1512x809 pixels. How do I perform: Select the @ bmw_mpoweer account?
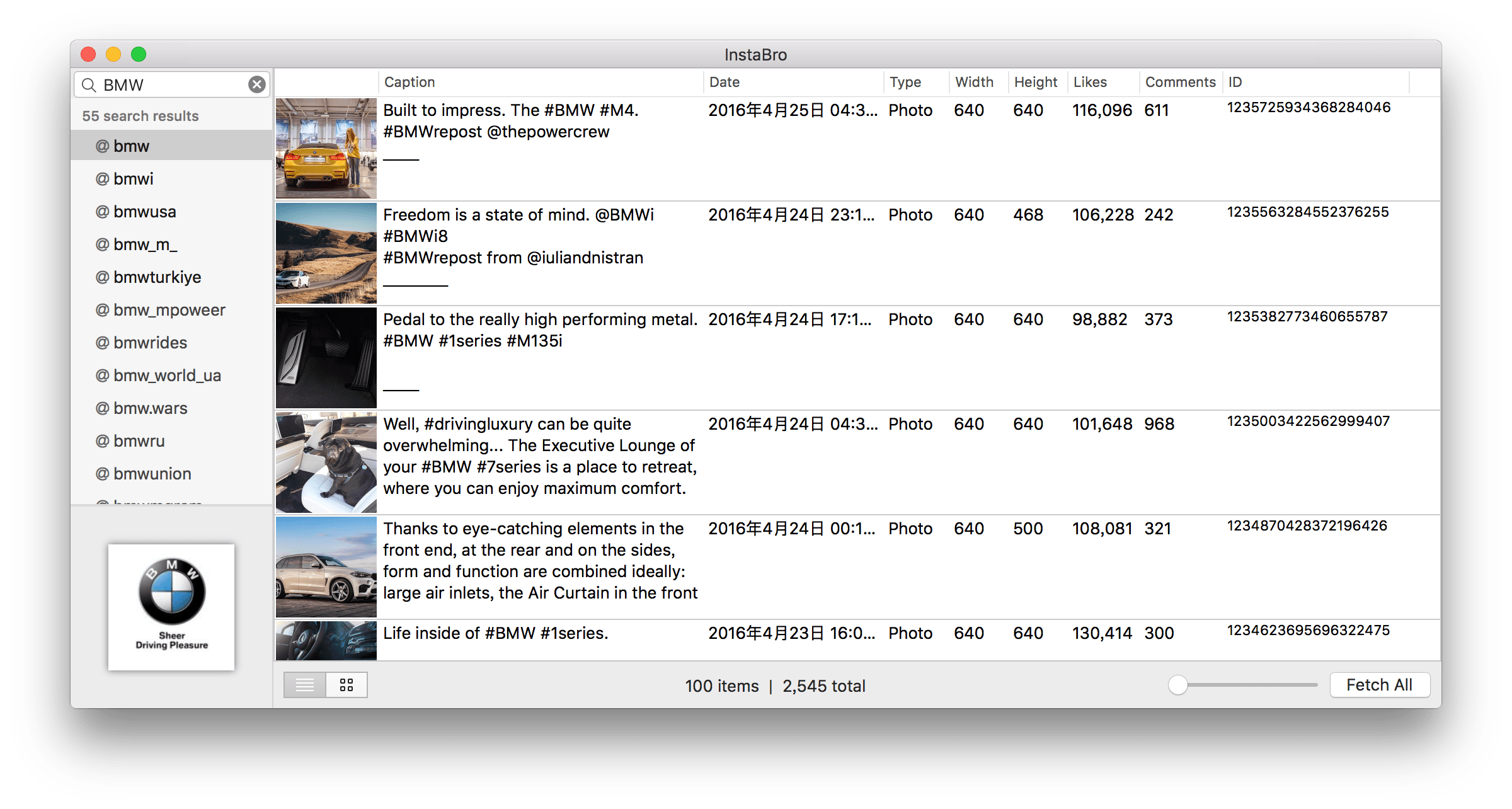click(x=171, y=309)
